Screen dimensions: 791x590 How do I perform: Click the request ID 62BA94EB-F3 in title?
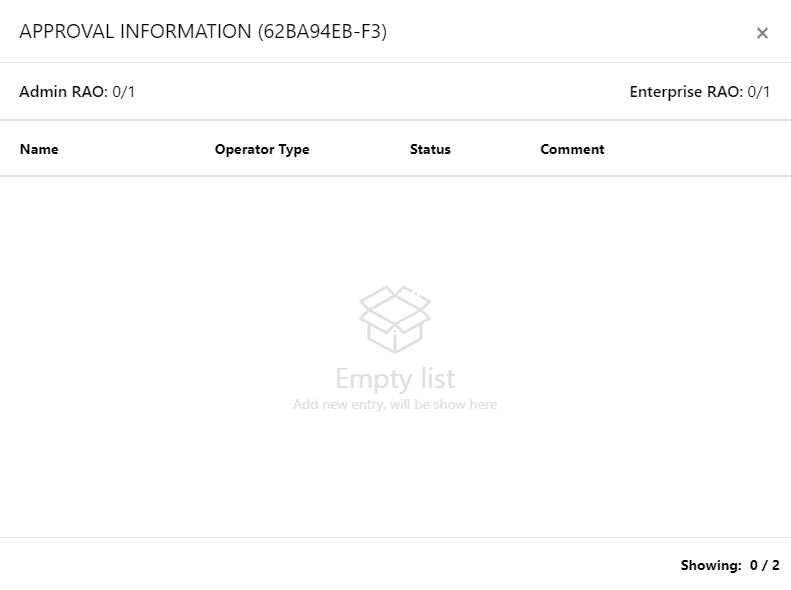322,31
